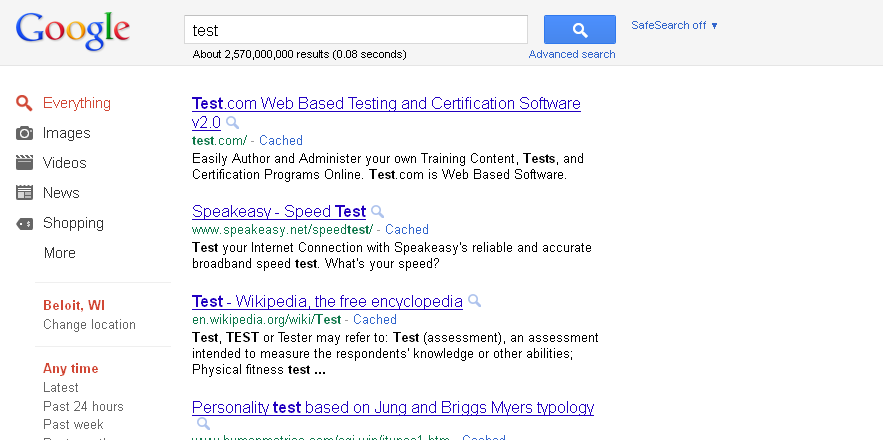Image resolution: width=883 pixels, height=440 pixels.
Task: Switch to Videos results
Action: point(65,163)
